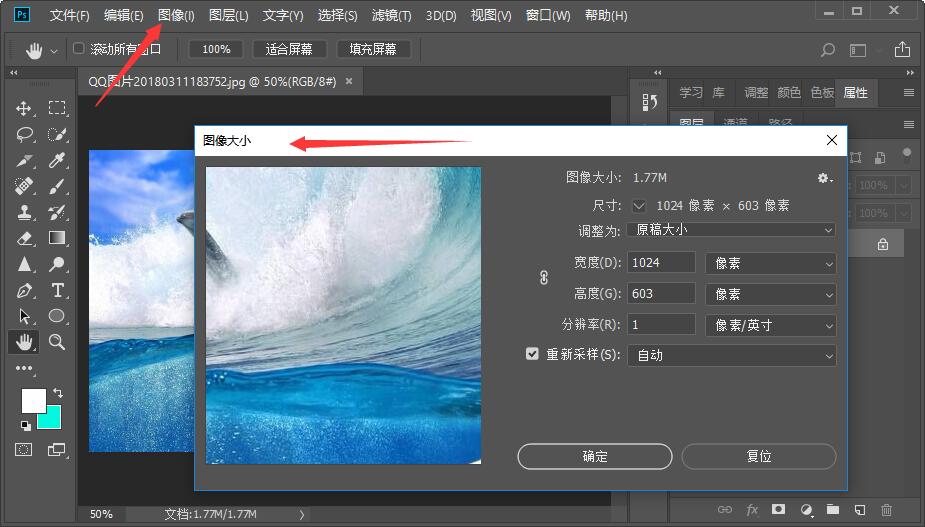Expand status bar info arrow
The height and width of the screenshot is (527, 925).
click(x=302, y=515)
